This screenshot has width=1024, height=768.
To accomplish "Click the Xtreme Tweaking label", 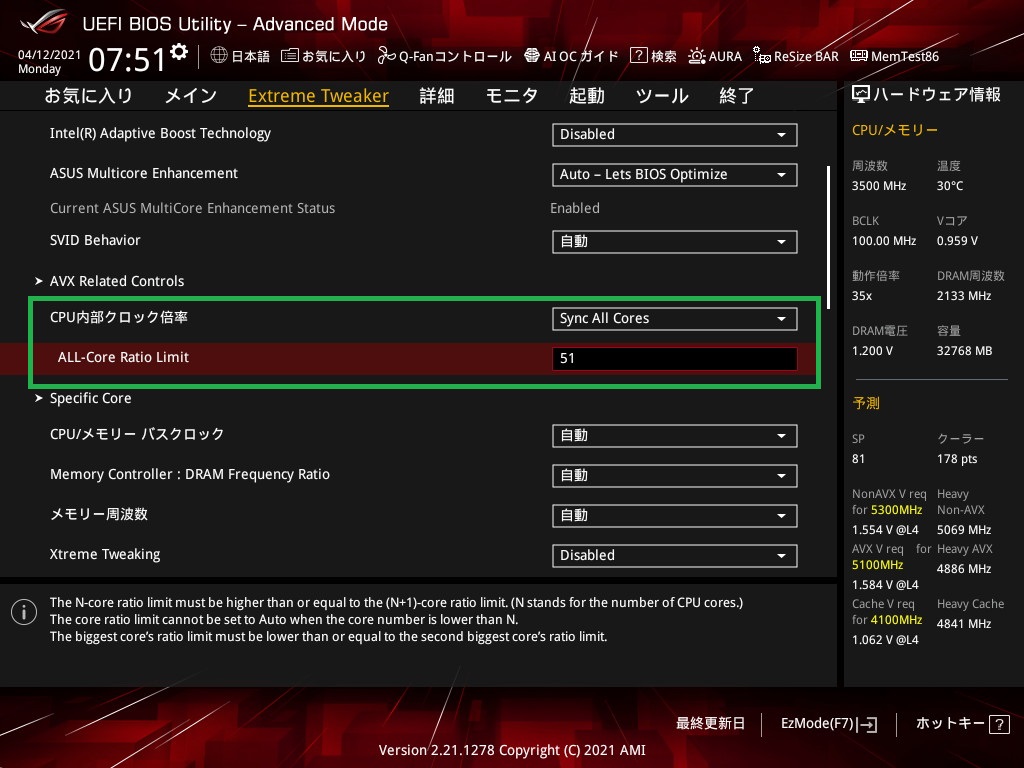I will 105,554.
